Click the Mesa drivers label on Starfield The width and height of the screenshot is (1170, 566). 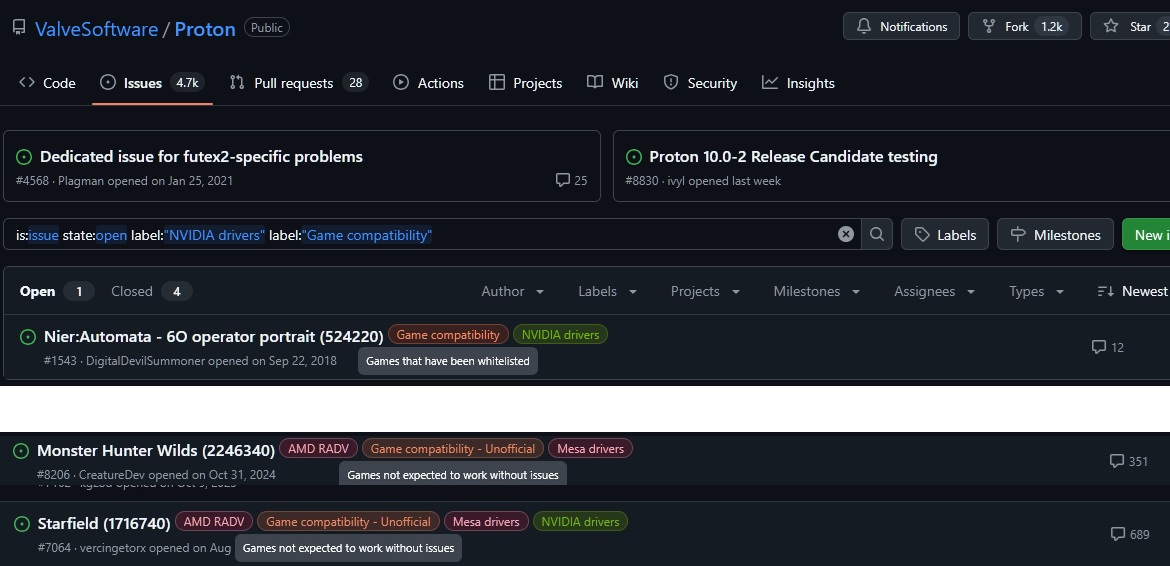click(x=487, y=521)
